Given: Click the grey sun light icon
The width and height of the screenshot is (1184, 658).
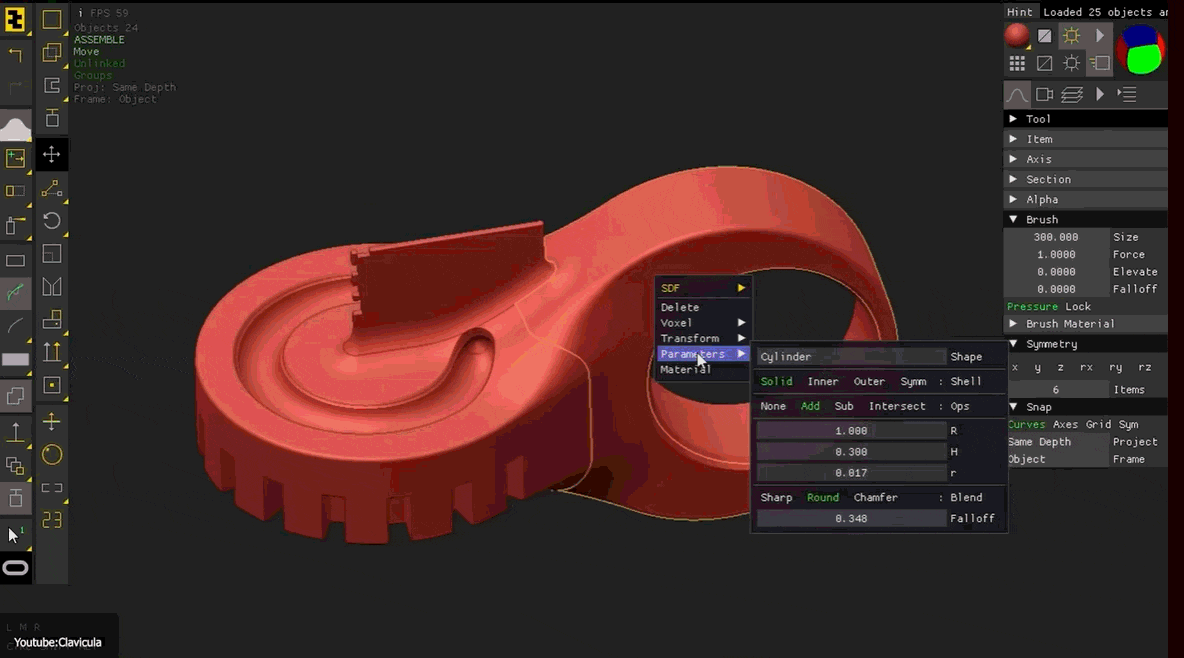Looking at the screenshot, I should [1071, 63].
